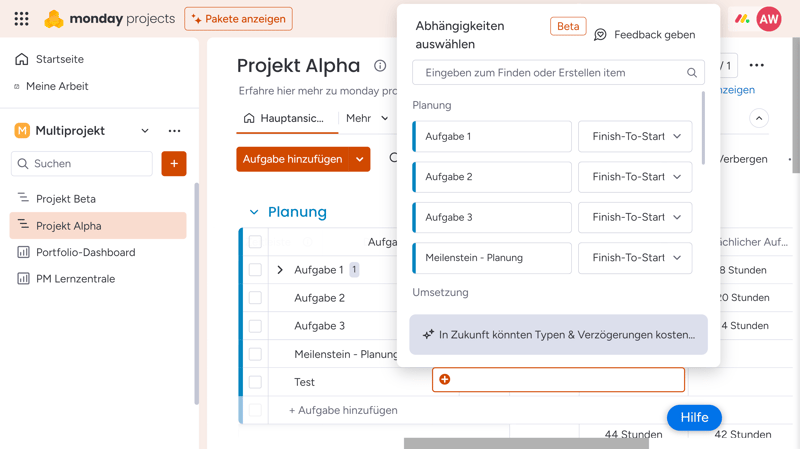
Task: Click the search magnifier in dependency field
Action: tap(692, 73)
